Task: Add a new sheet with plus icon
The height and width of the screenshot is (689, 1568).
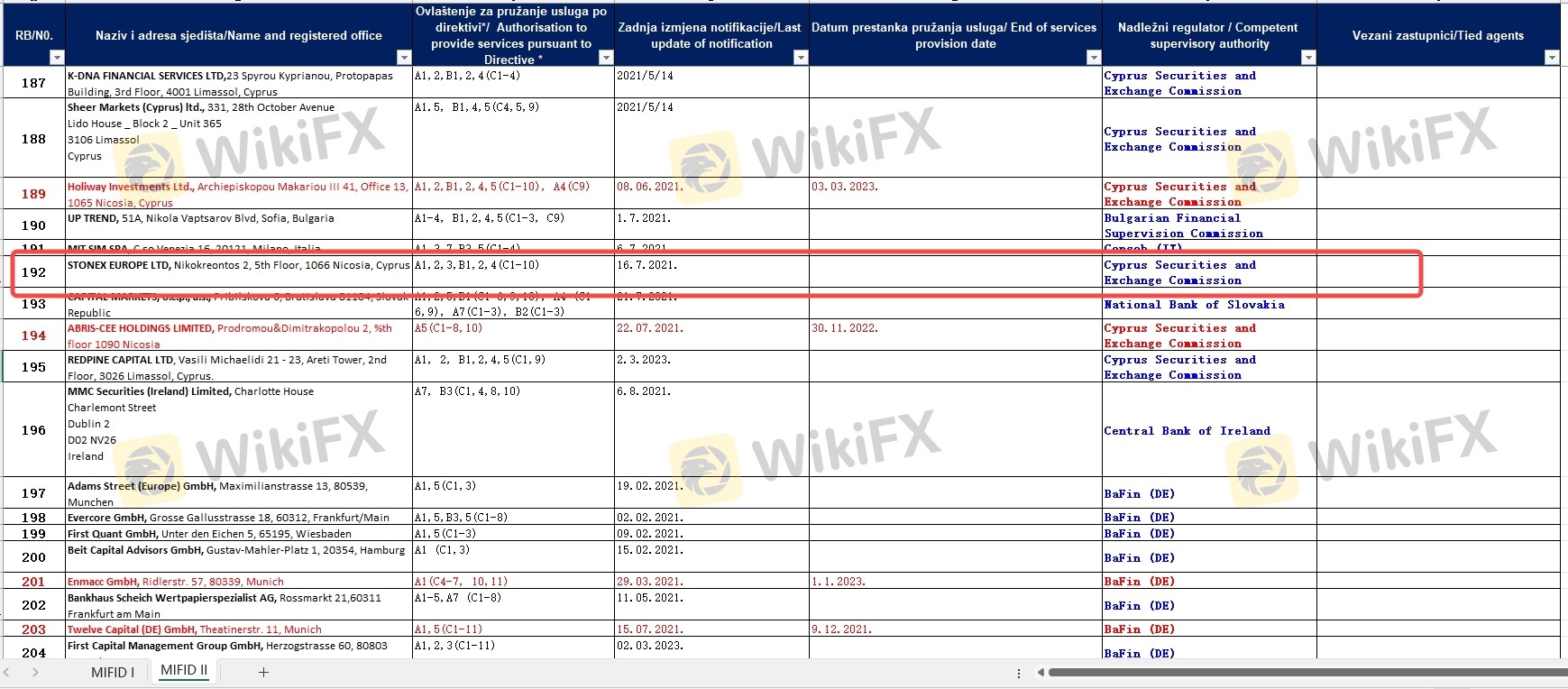Action: click(x=263, y=672)
